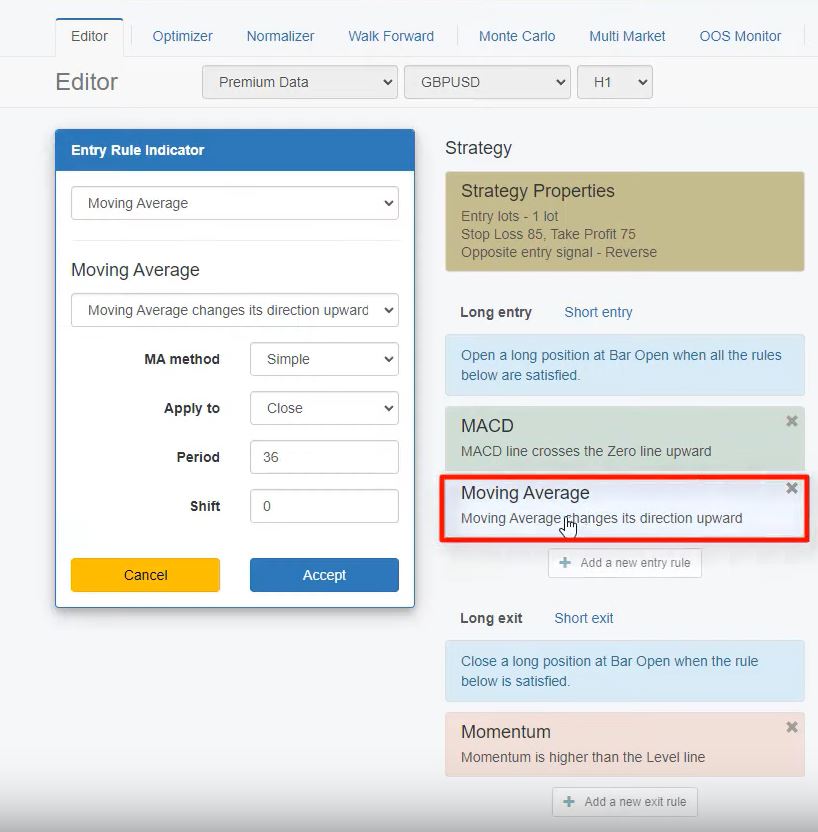This screenshot has width=818, height=832.
Task: Expand the GBPUSD symbol dropdown
Action: (x=487, y=82)
